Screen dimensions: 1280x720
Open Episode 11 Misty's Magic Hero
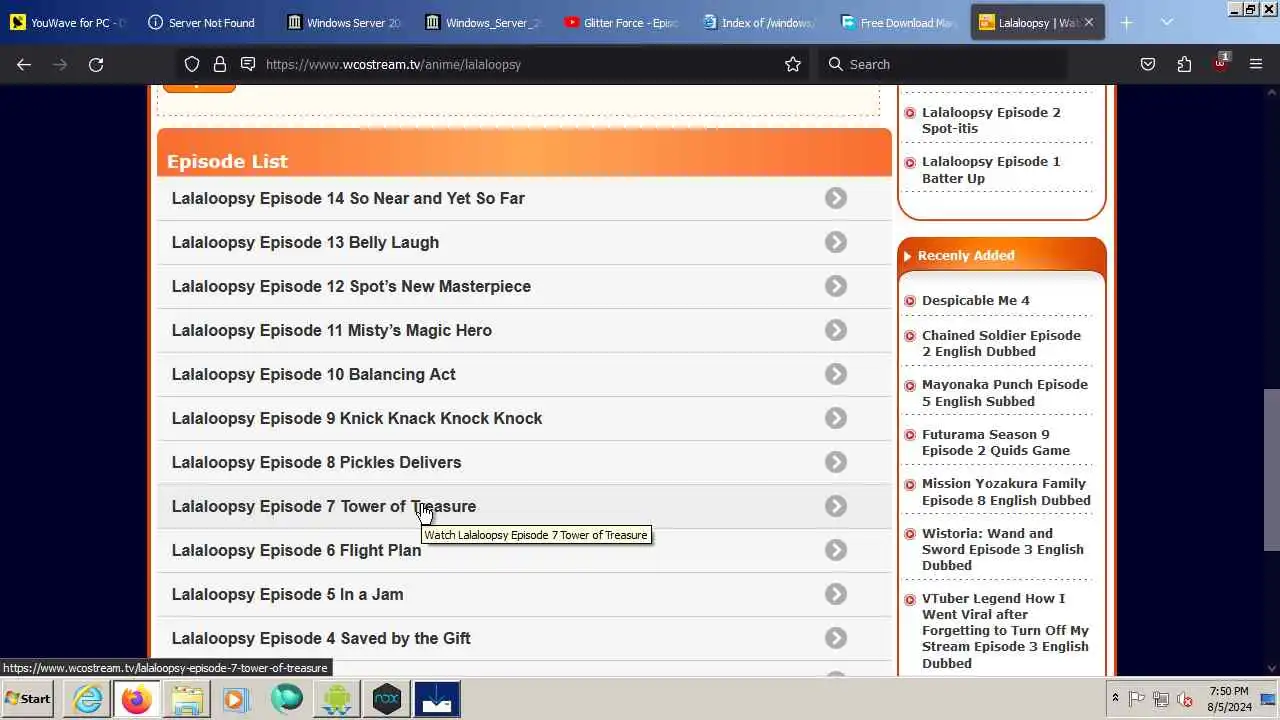coord(332,330)
